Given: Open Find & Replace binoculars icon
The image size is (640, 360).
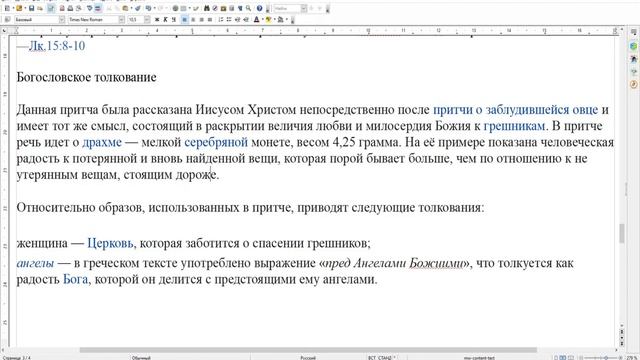Looking at the screenshot, I should [207, 8].
